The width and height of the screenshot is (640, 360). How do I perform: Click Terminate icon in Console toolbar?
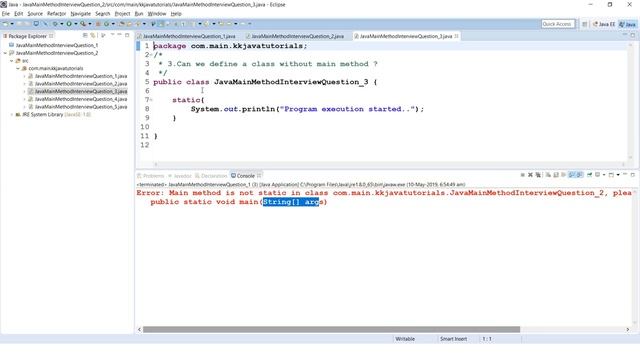coord(522,175)
